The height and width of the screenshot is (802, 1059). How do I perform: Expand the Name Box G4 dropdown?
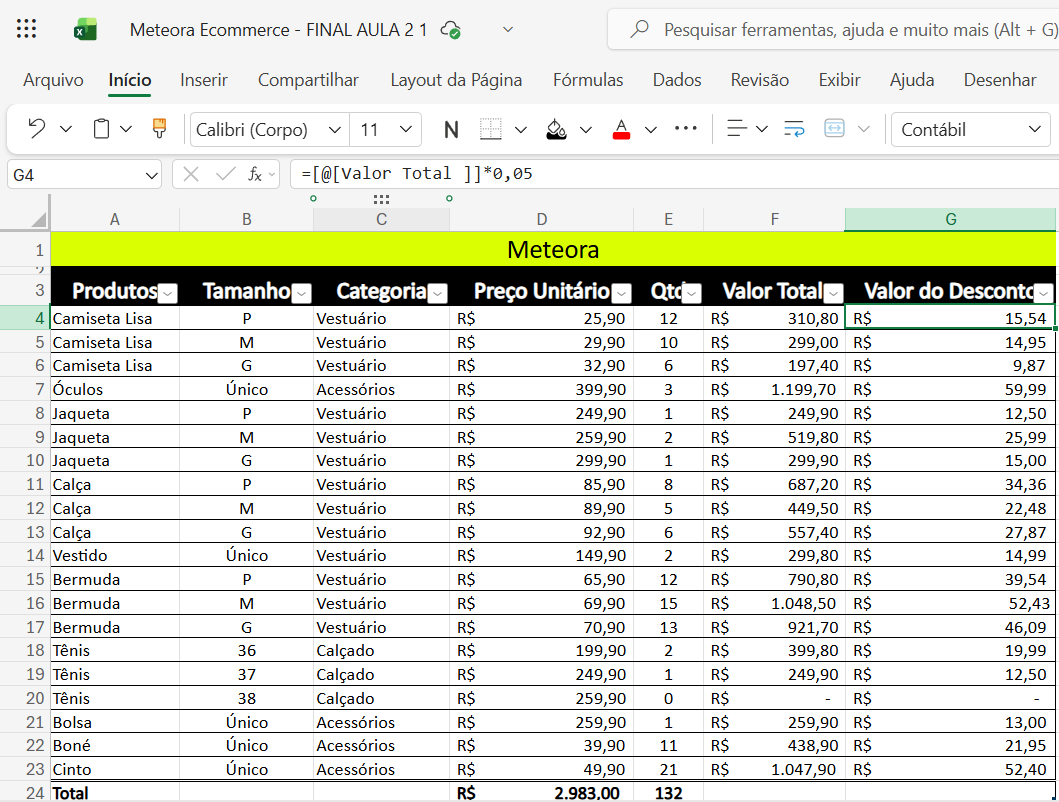(x=151, y=176)
